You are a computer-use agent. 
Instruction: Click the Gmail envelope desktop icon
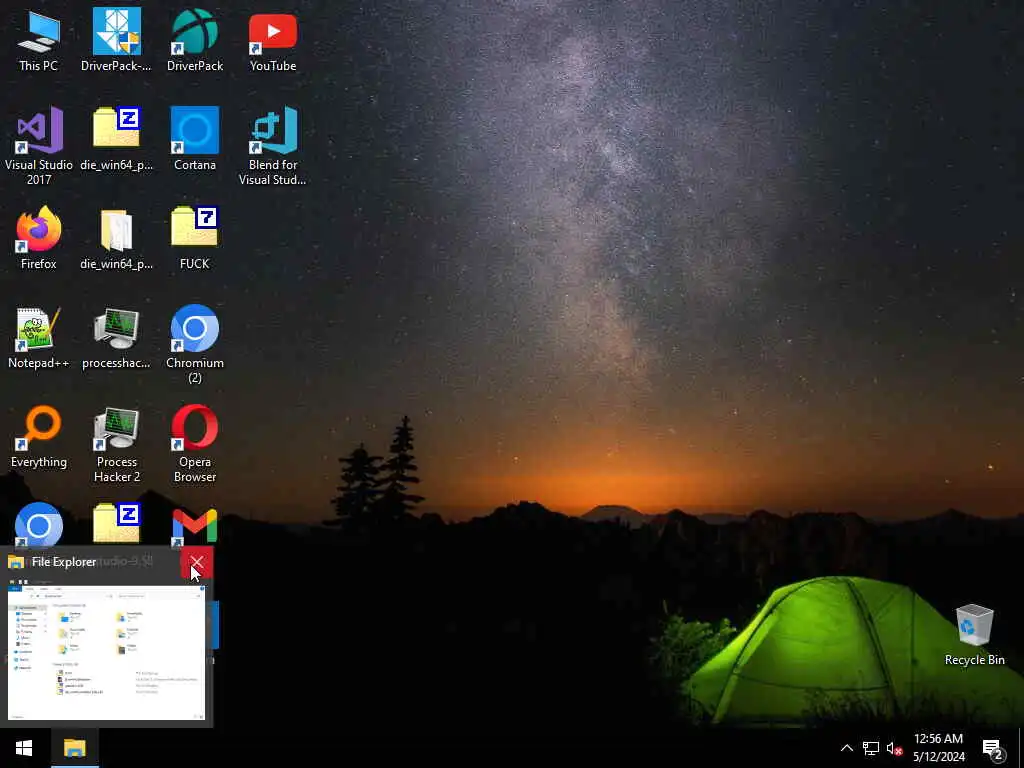pyautogui.click(x=195, y=526)
